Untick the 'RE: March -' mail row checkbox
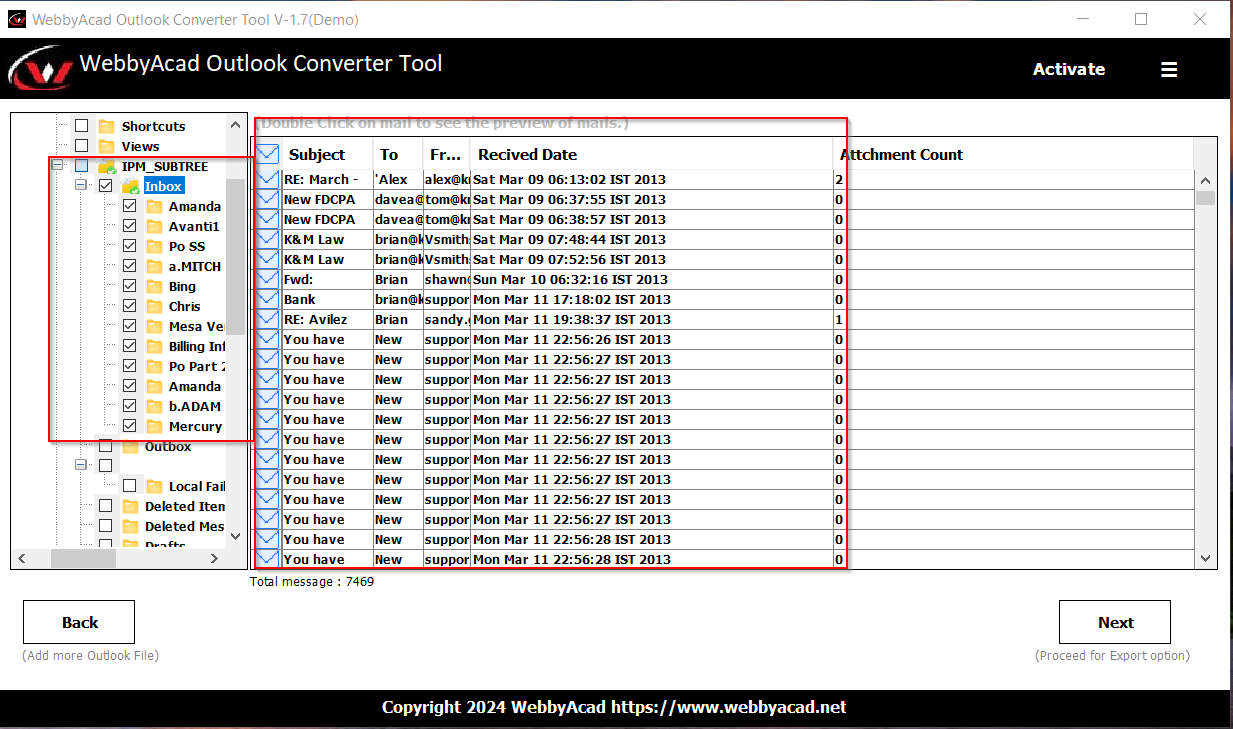This screenshot has width=1233, height=729. point(268,179)
